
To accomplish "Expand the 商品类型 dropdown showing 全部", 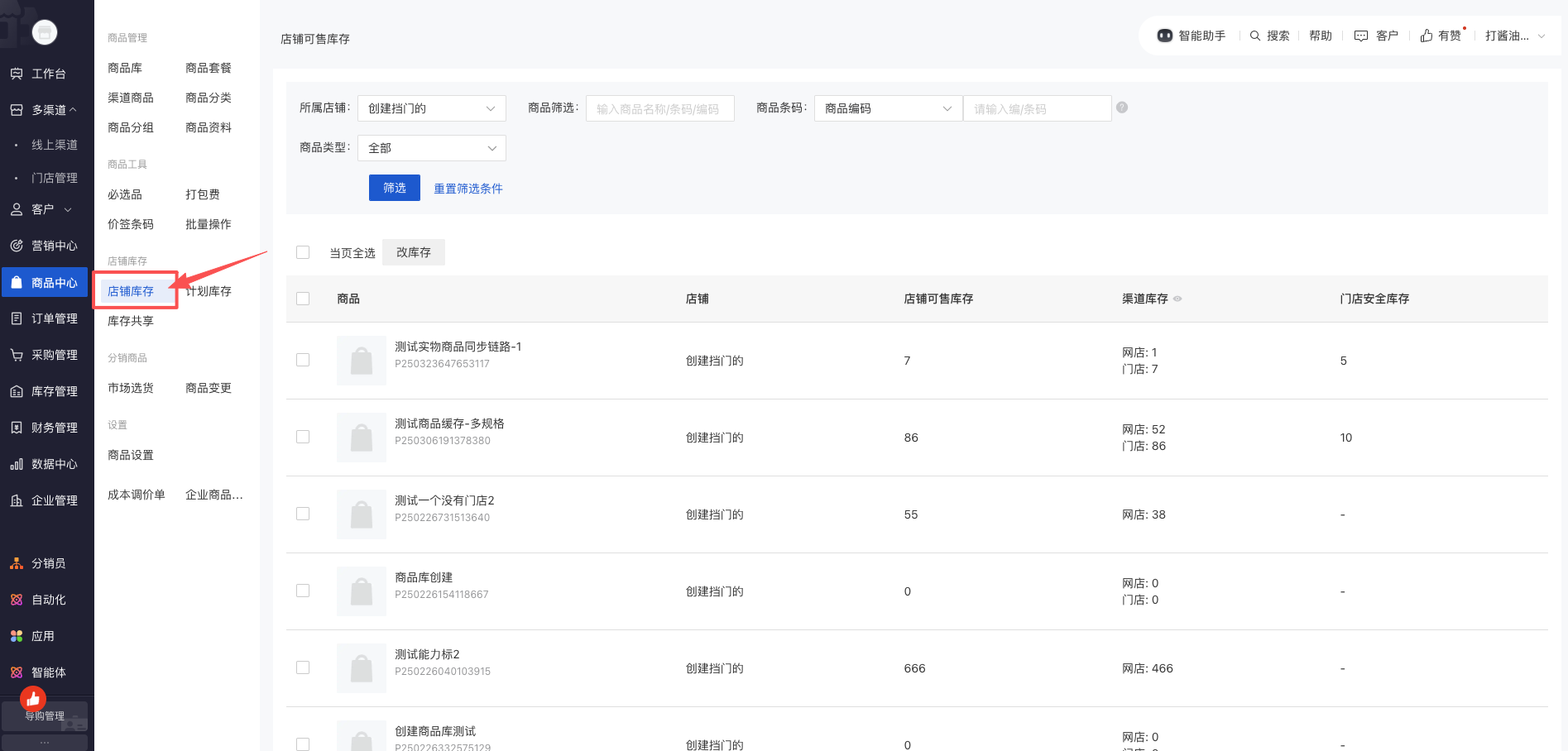I will [431, 148].
